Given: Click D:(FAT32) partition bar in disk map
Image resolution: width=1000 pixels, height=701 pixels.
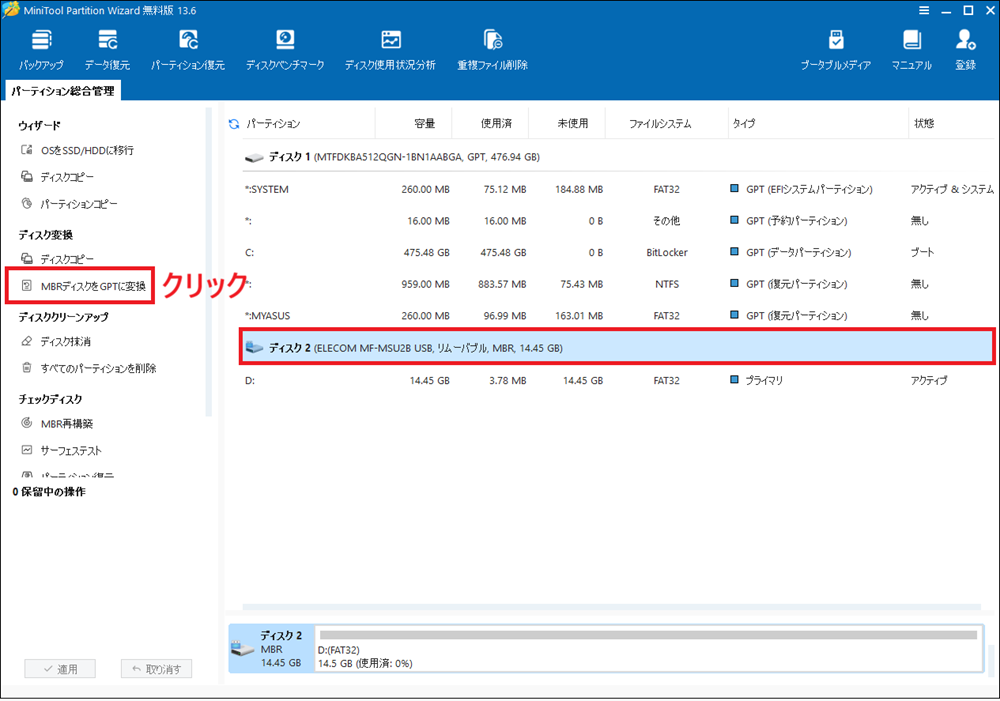Looking at the screenshot, I should (x=649, y=649).
